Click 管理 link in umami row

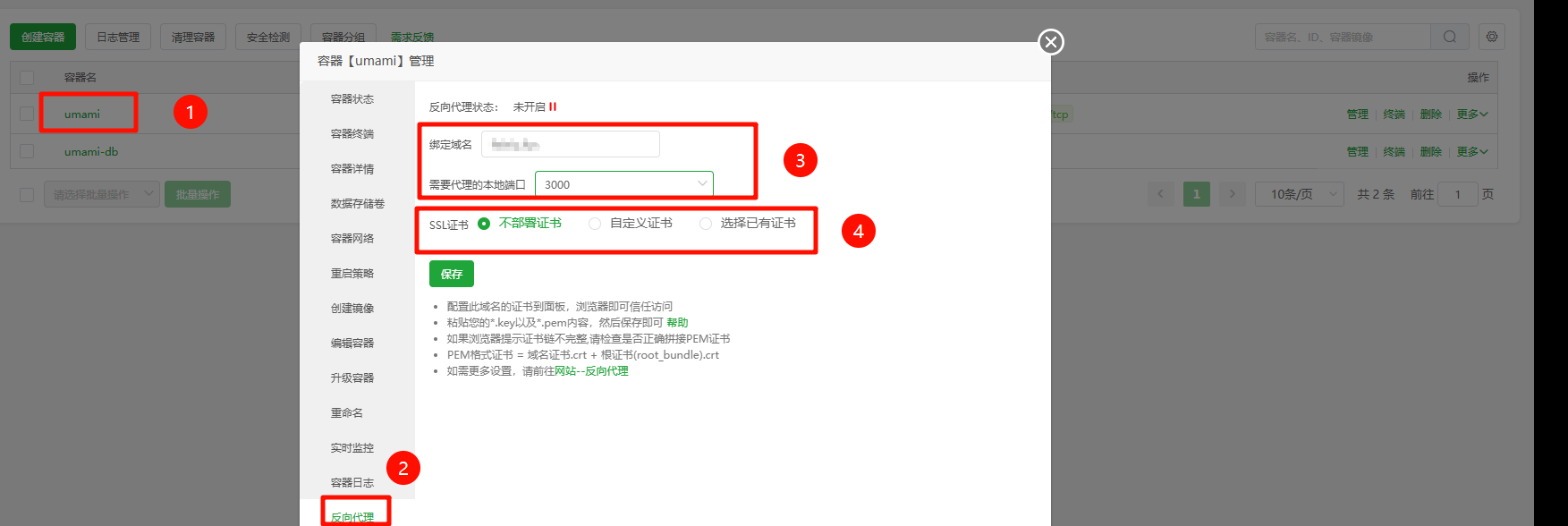click(1358, 115)
